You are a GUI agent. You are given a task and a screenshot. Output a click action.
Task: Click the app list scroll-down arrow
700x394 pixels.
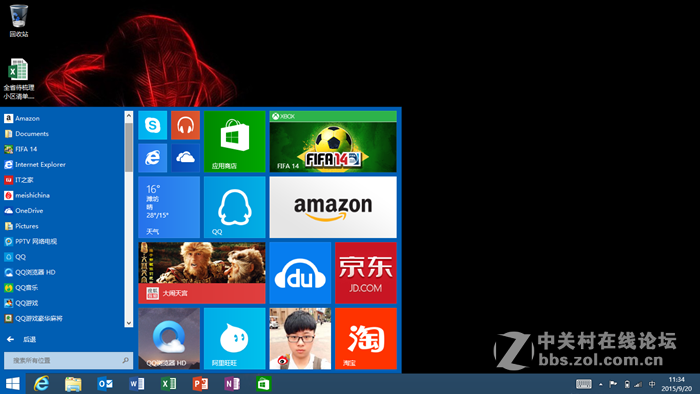pyautogui.click(x=129, y=323)
